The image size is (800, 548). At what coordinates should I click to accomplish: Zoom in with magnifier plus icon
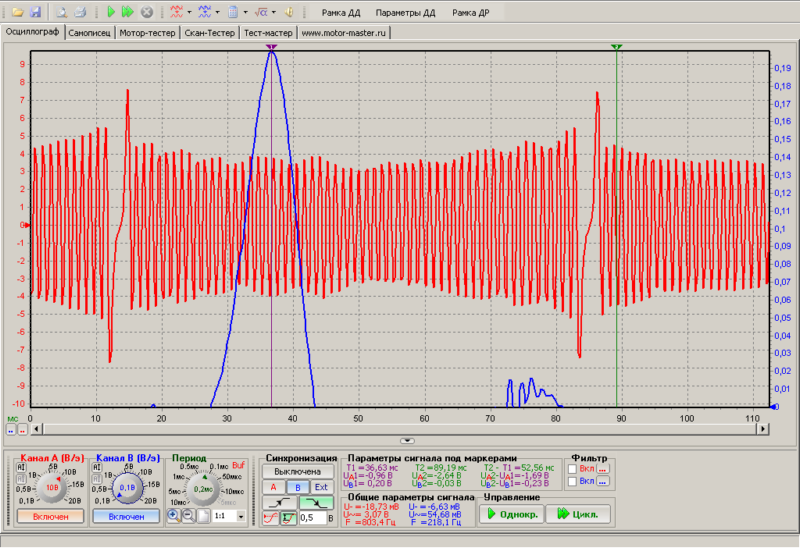coord(173,515)
